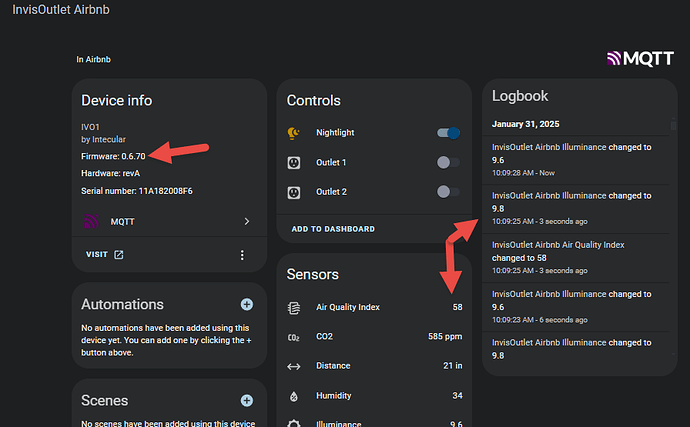
Task: Enable the Outlet 2 switch
Action: pyautogui.click(x=448, y=191)
